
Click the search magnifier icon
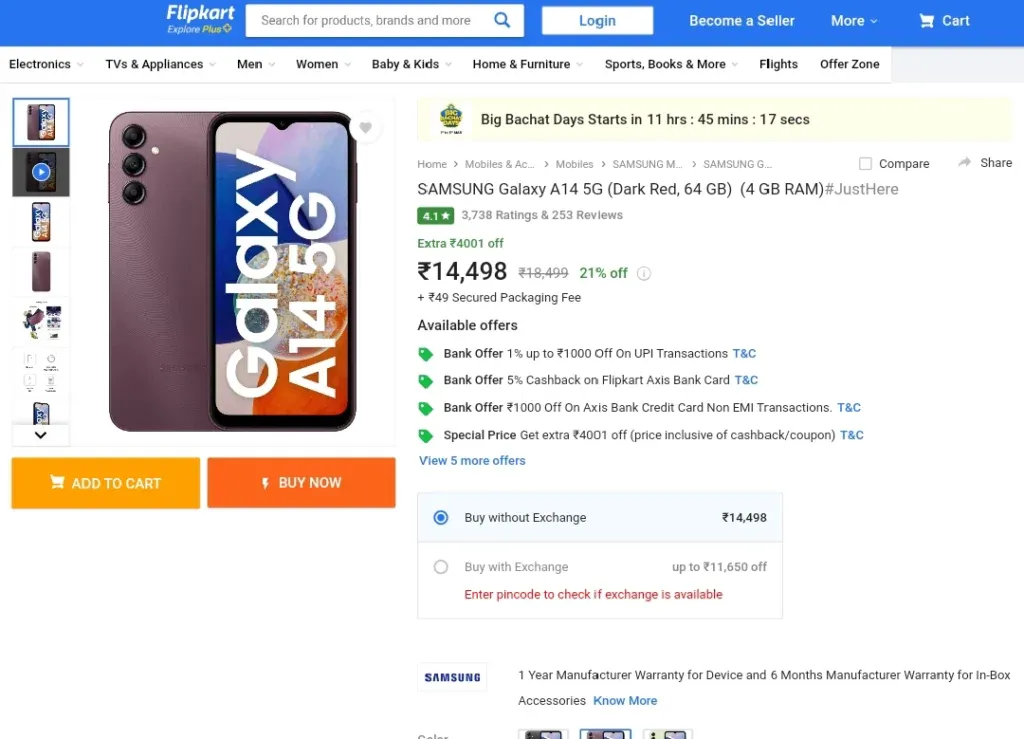502,20
